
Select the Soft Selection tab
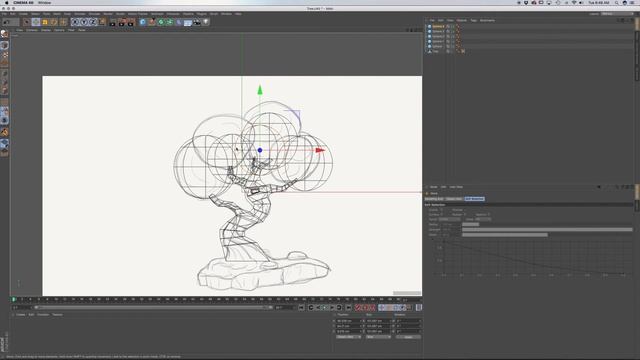pyautogui.click(x=474, y=199)
